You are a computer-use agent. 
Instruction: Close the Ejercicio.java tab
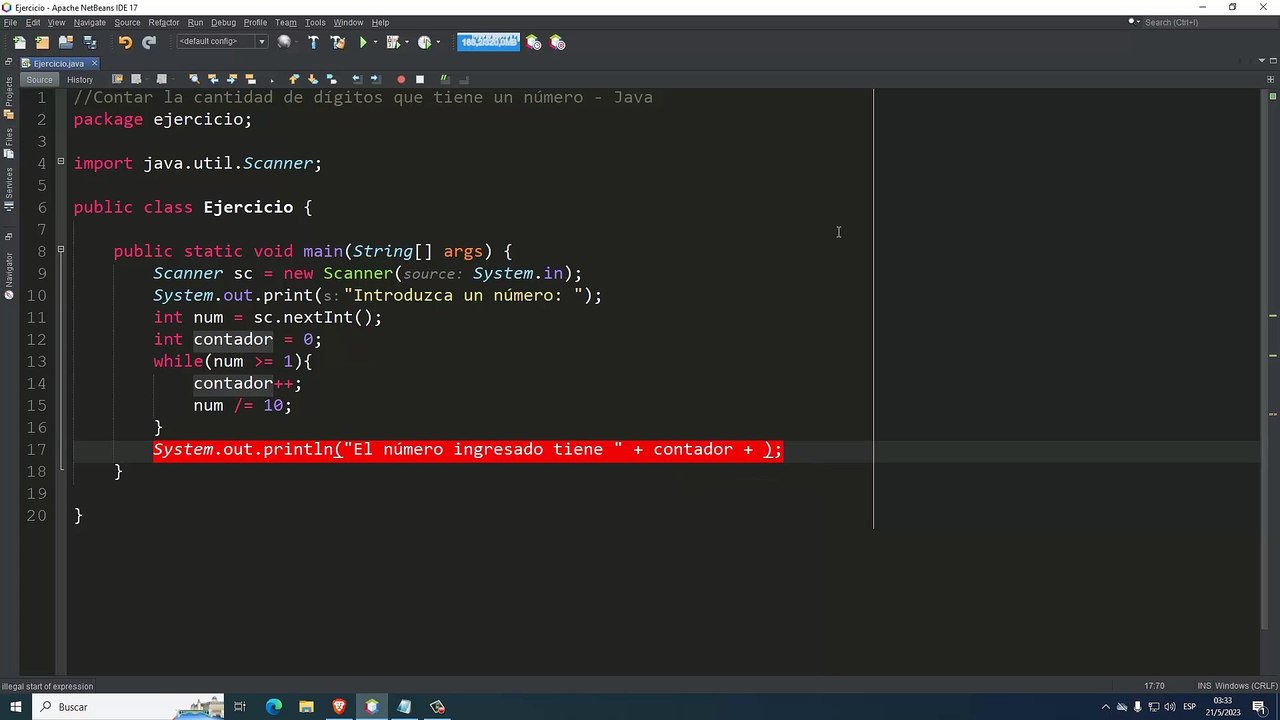tap(94, 63)
